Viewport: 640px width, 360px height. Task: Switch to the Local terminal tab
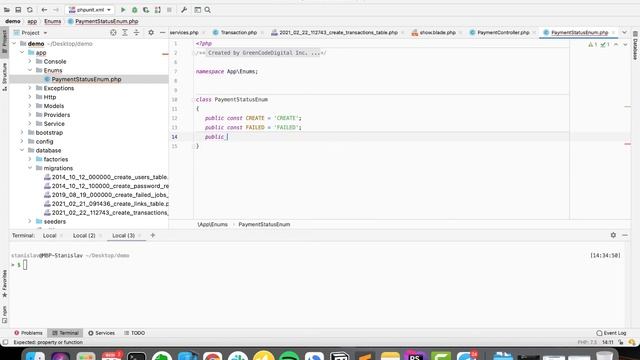[49, 236]
